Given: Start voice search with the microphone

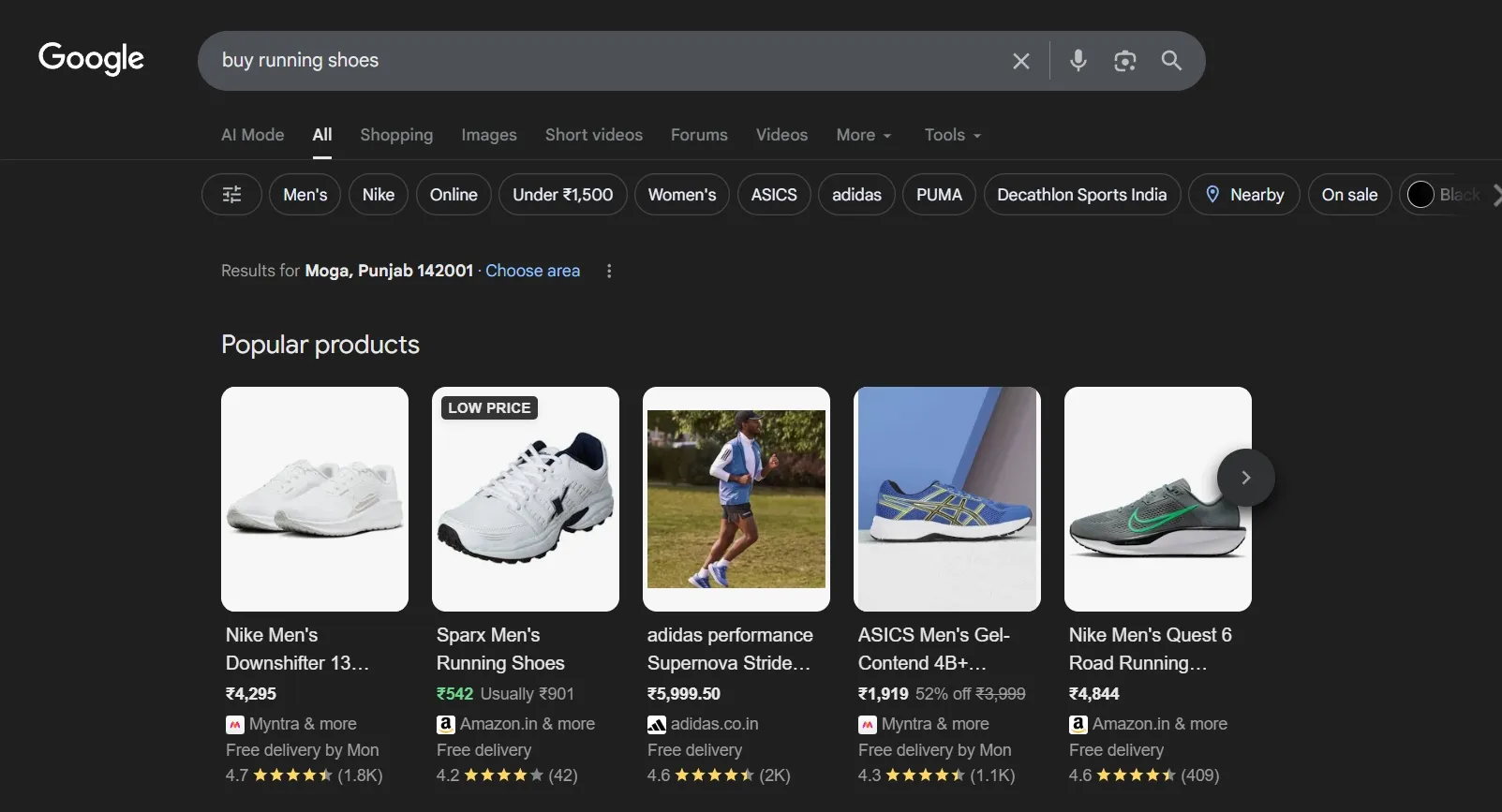Looking at the screenshot, I should click(1078, 61).
